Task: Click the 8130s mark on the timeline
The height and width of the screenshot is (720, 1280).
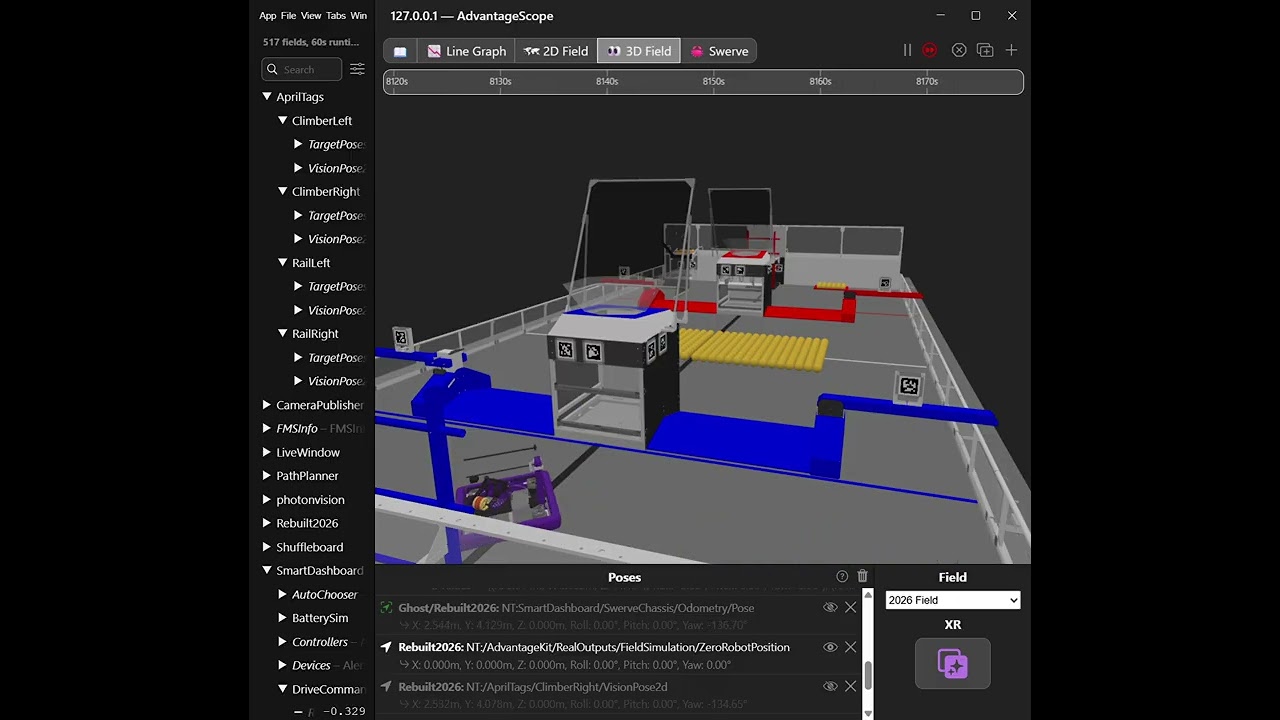Action: tap(500, 81)
